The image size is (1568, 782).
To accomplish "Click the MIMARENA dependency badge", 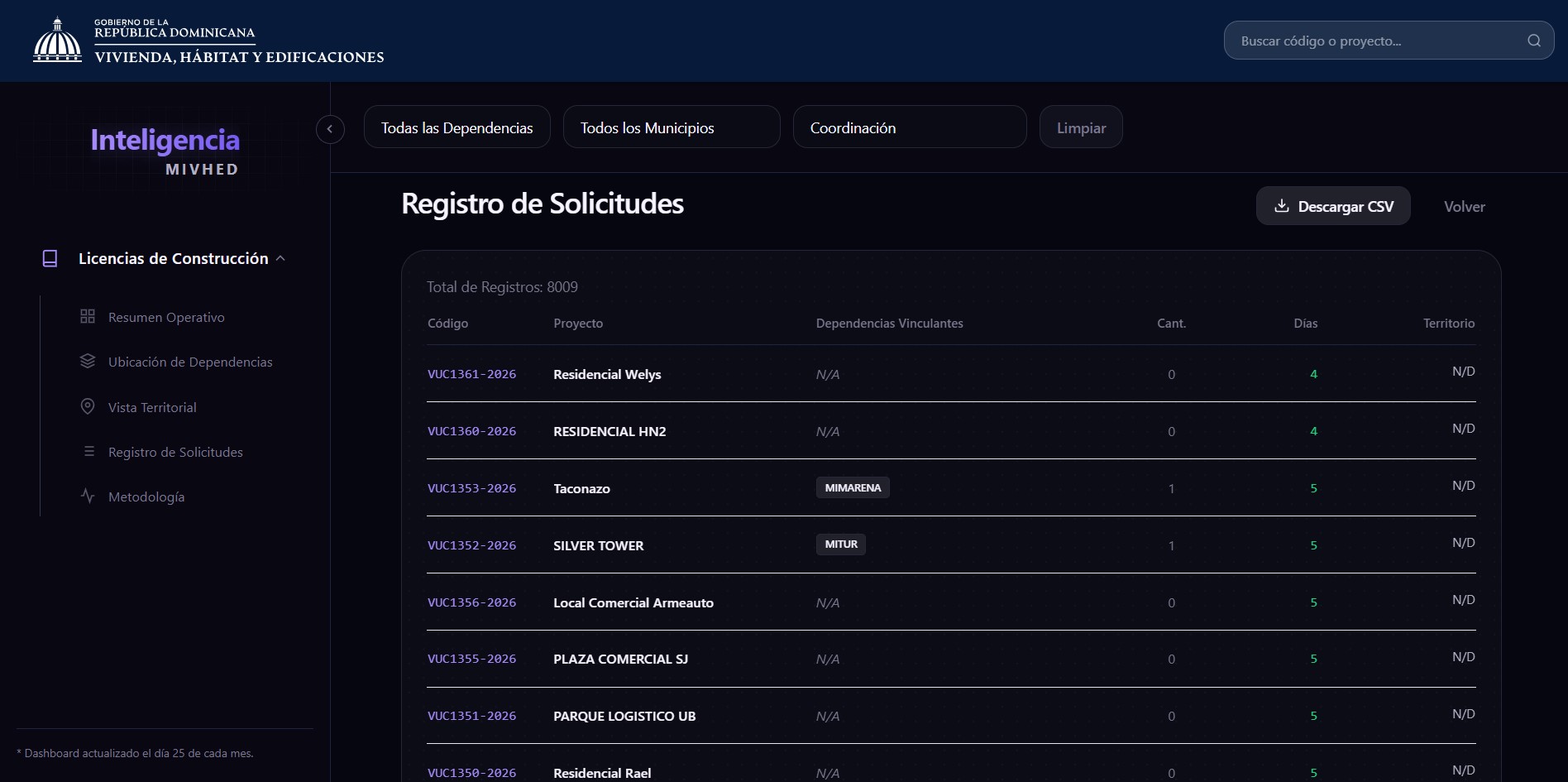I will pyautogui.click(x=853, y=487).
